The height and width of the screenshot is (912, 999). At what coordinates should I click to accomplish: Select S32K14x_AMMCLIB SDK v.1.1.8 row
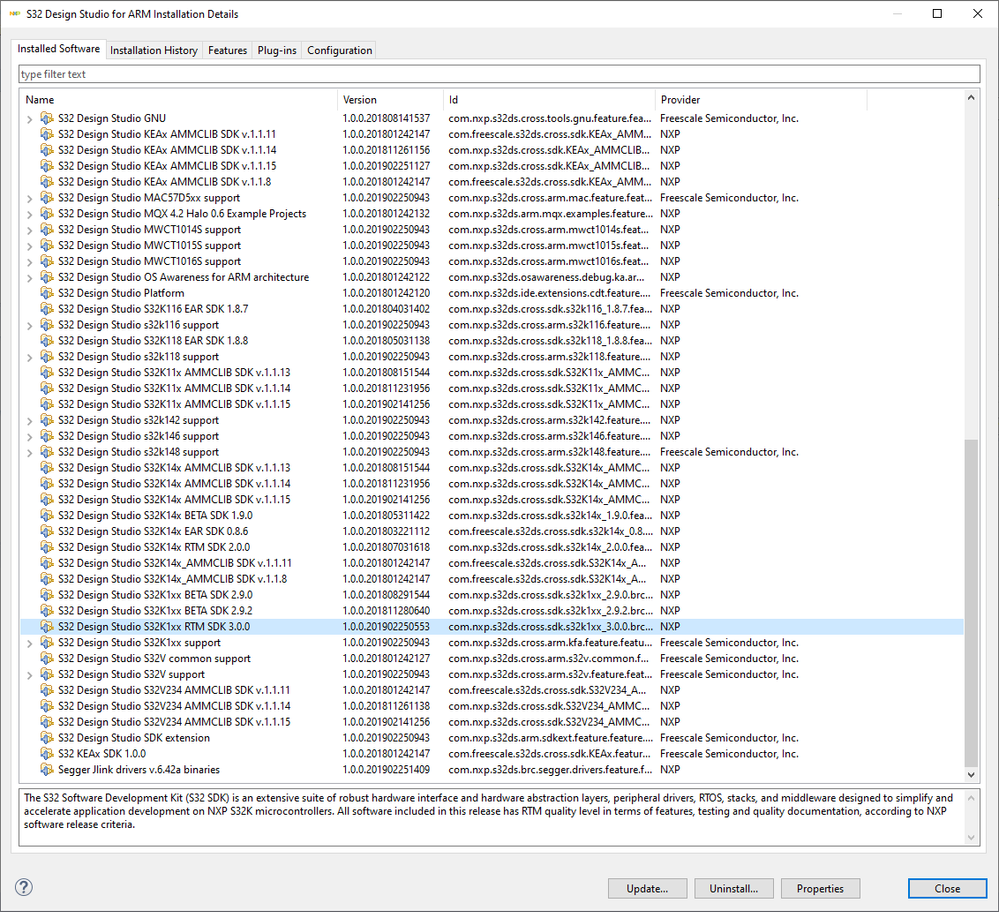click(492, 579)
